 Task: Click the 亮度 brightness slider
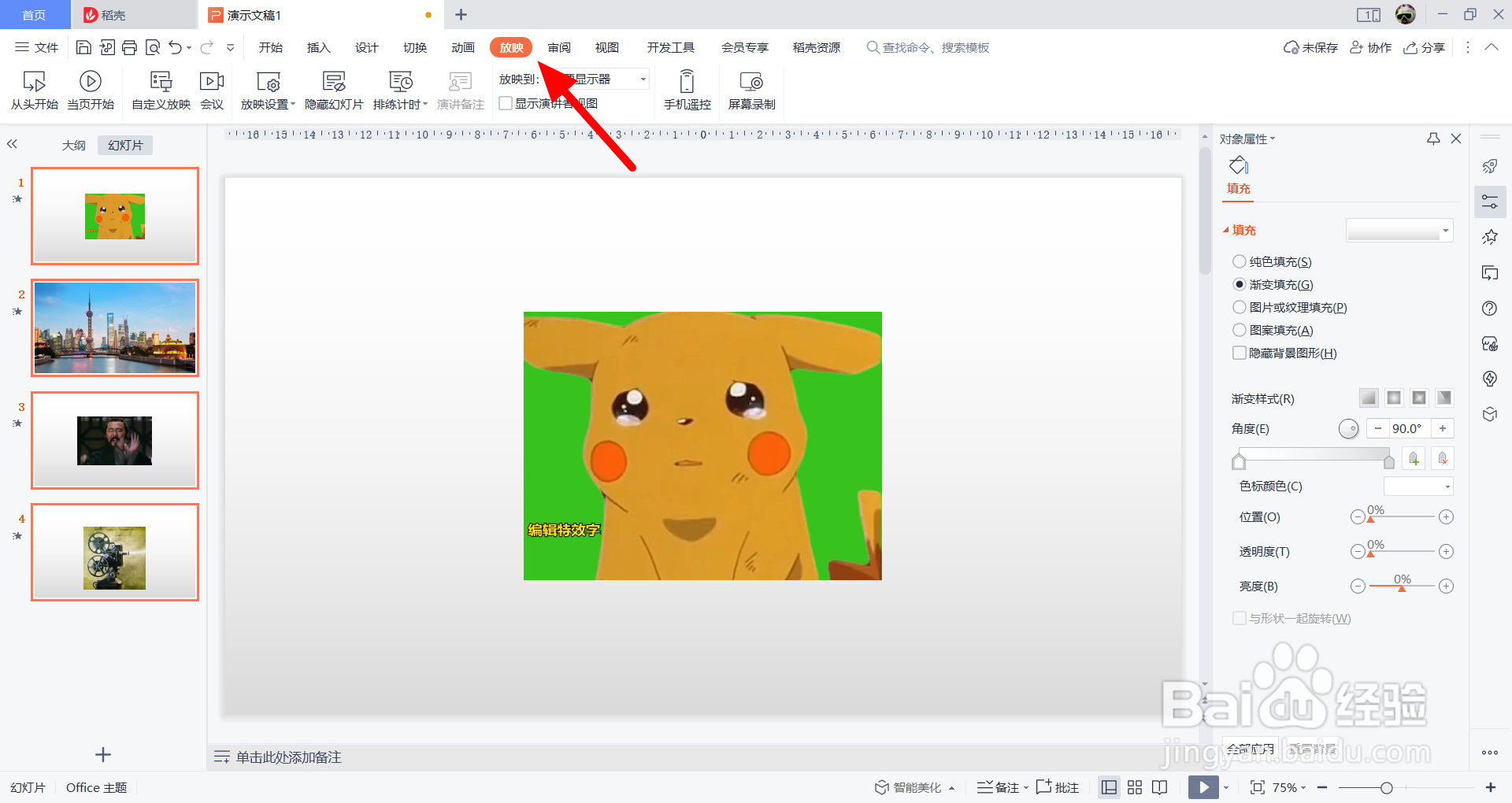[1402, 586]
